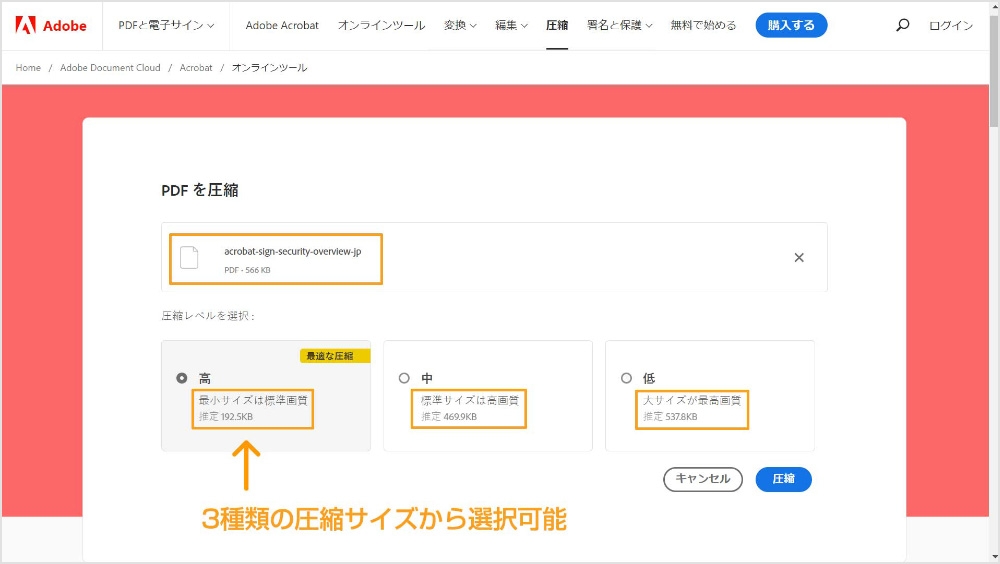Click the PDF - 566 KB file size text
The height and width of the screenshot is (564, 1000).
click(x=247, y=270)
